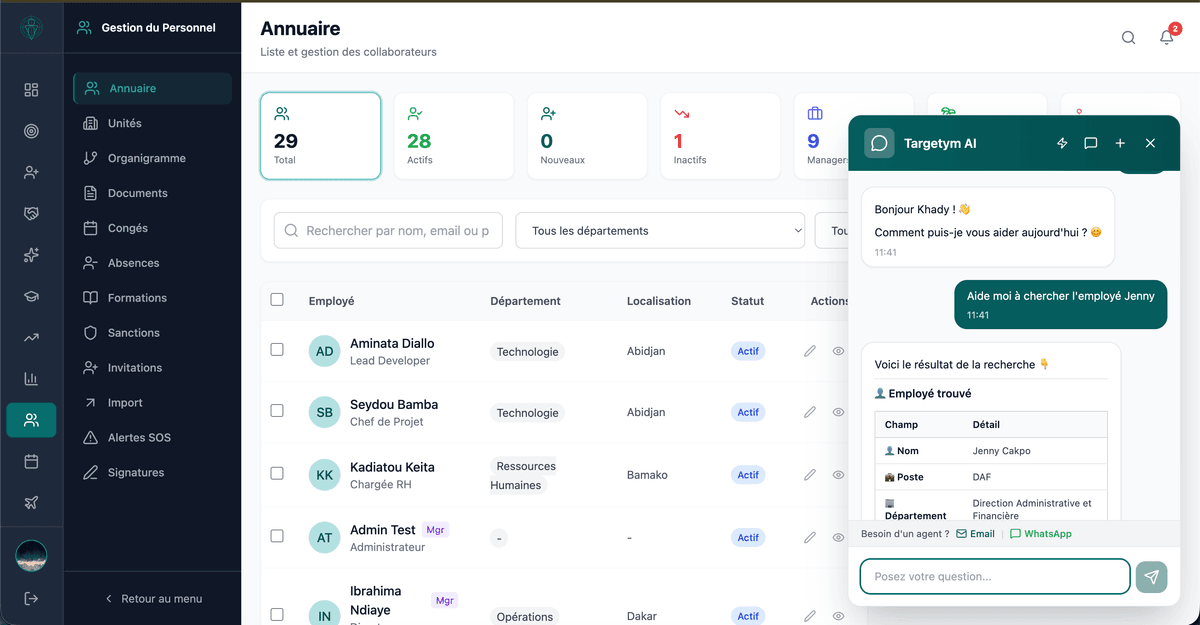Start new chat with plus icon
The height and width of the screenshot is (625, 1200).
tap(1120, 143)
